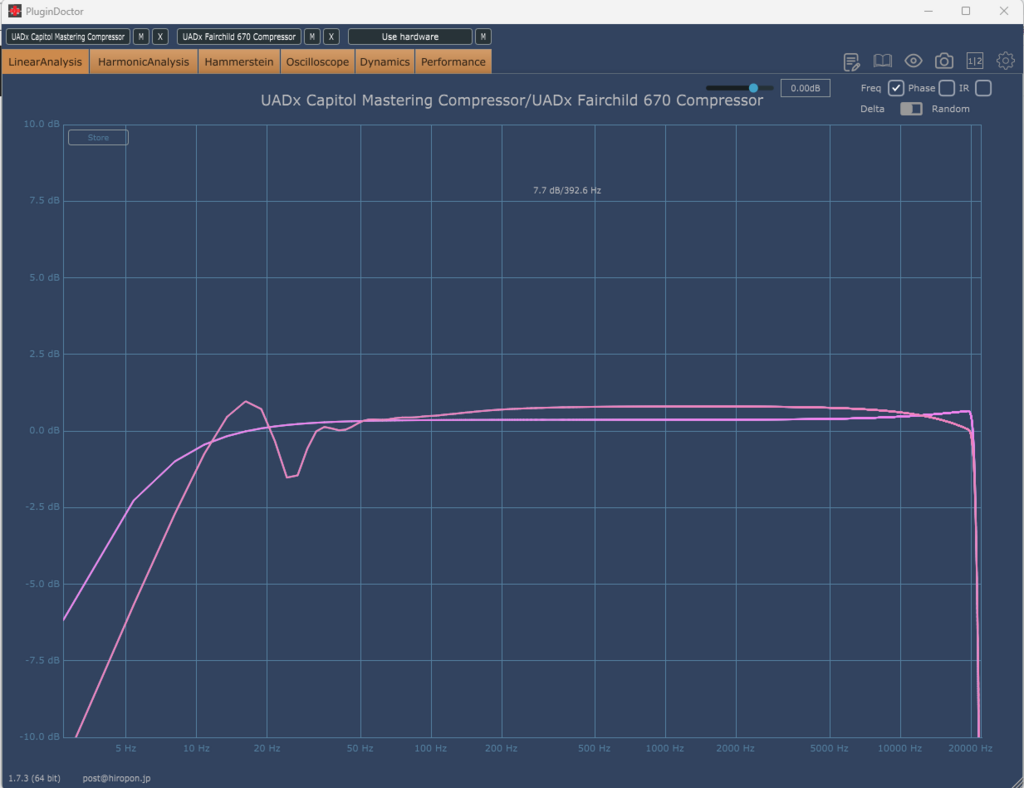Click the 7.5 dB axis label

click(44, 200)
